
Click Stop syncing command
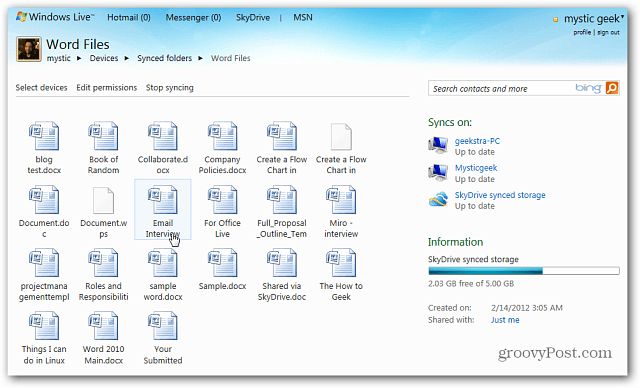170,88
